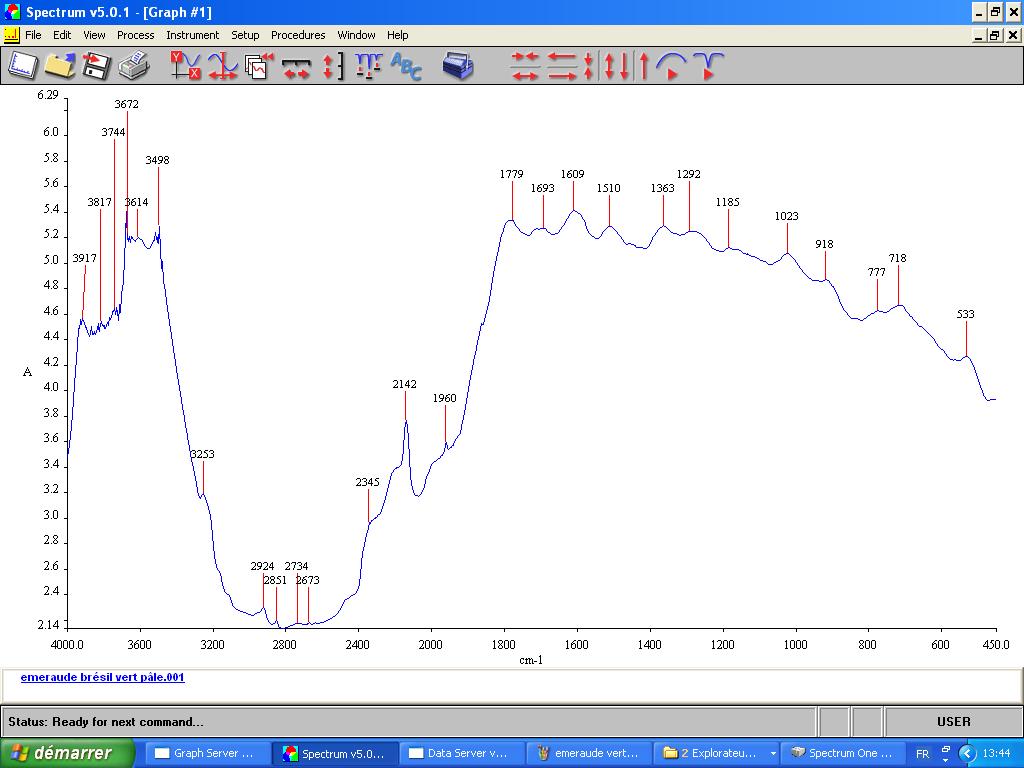
Task: Click the instrument scan icon
Action: coord(458,66)
